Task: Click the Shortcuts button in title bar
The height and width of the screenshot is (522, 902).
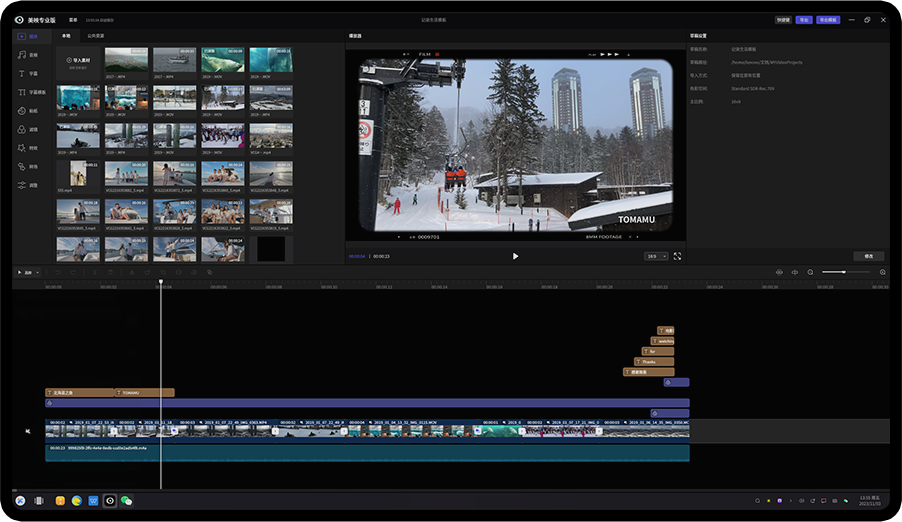Action: [783, 20]
